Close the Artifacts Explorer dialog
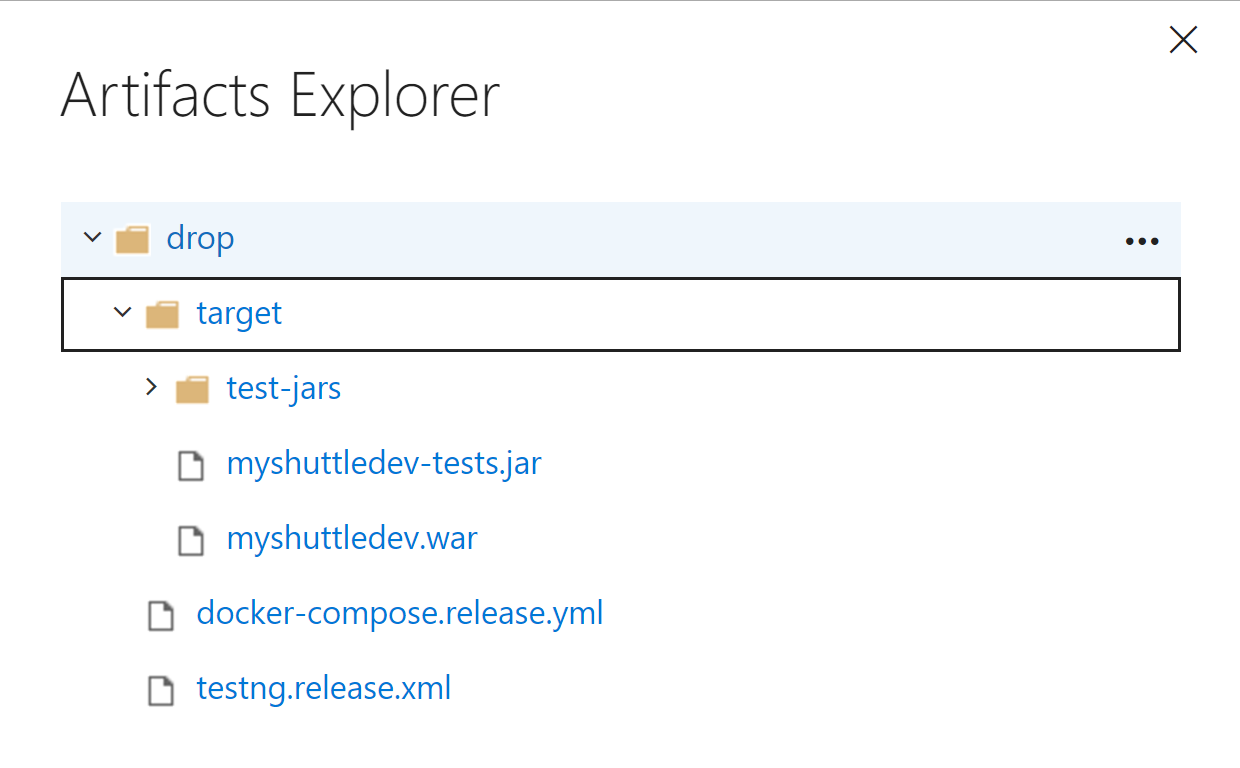The width and height of the screenshot is (1240, 768). (1183, 39)
